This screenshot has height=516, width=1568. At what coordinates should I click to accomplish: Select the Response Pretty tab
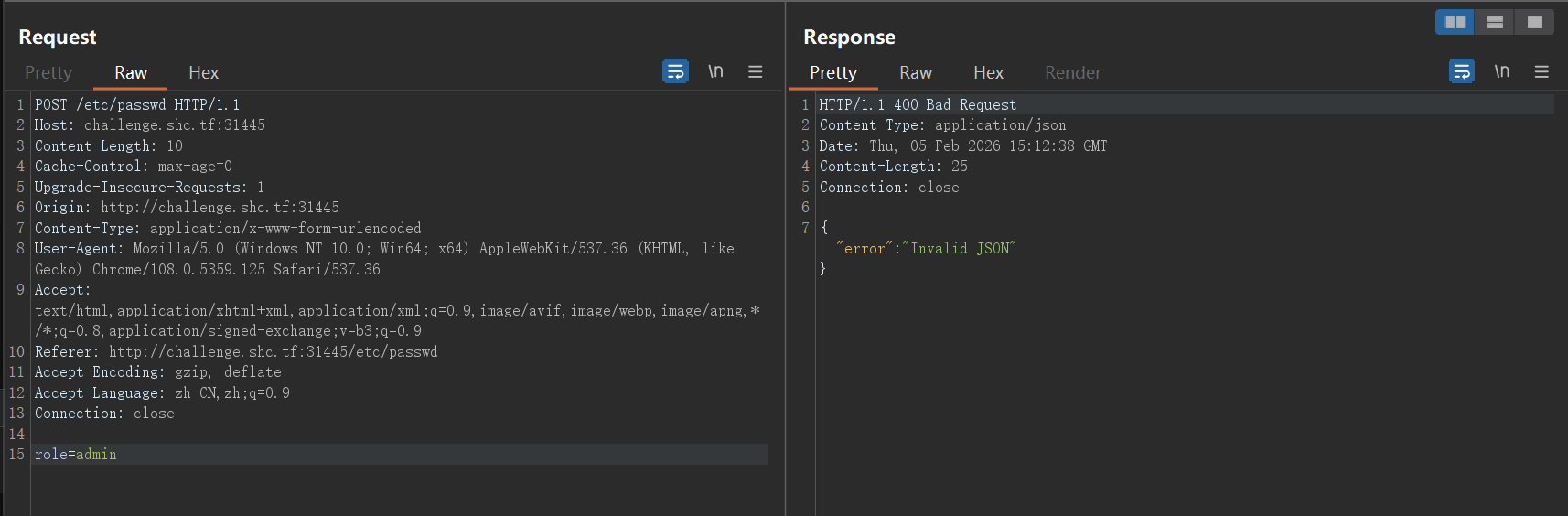click(832, 72)
